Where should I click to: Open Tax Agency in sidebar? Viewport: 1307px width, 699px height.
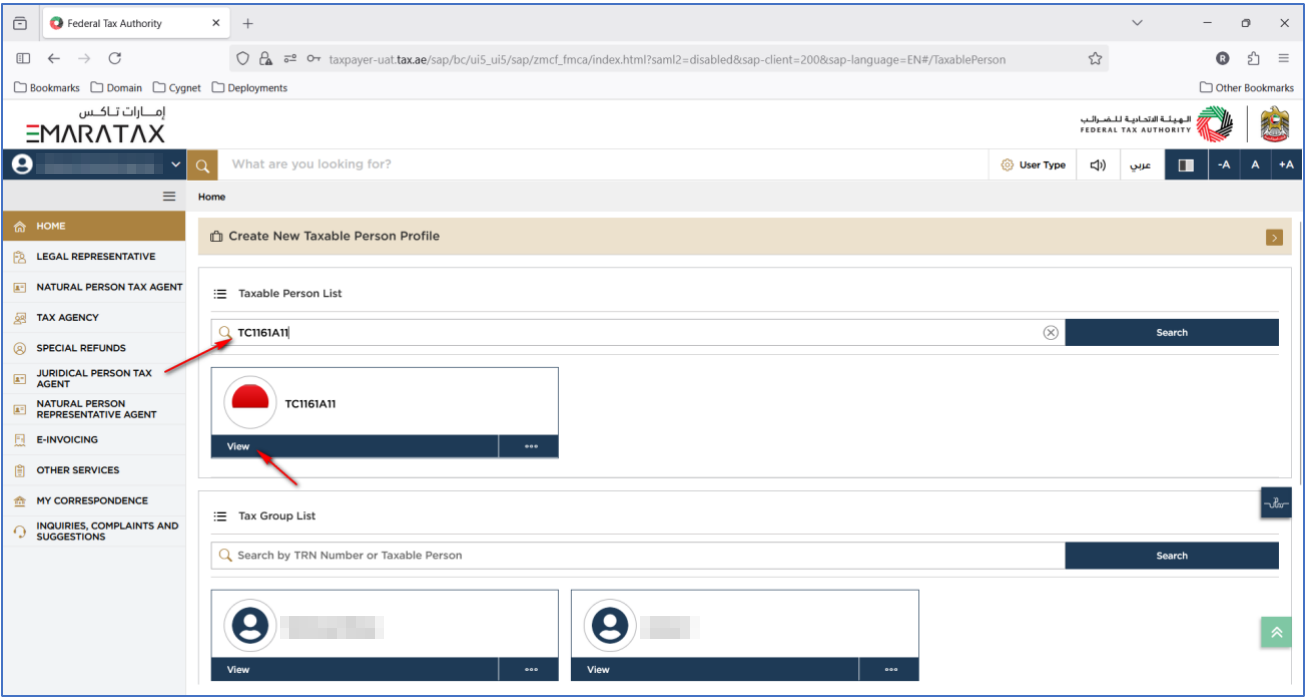[x=94, y=318]
